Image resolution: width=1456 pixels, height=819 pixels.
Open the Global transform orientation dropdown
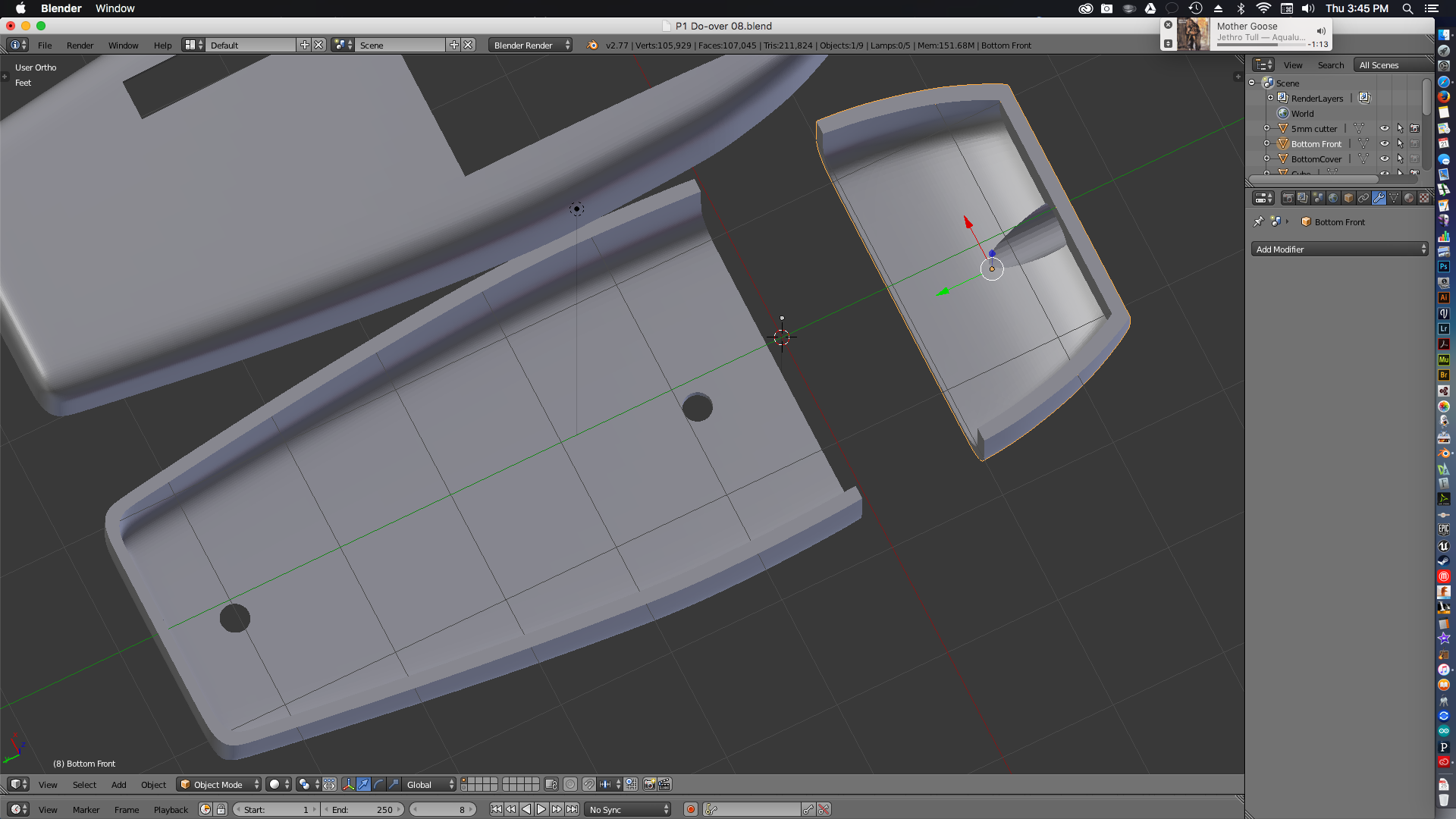click(429, 784)
